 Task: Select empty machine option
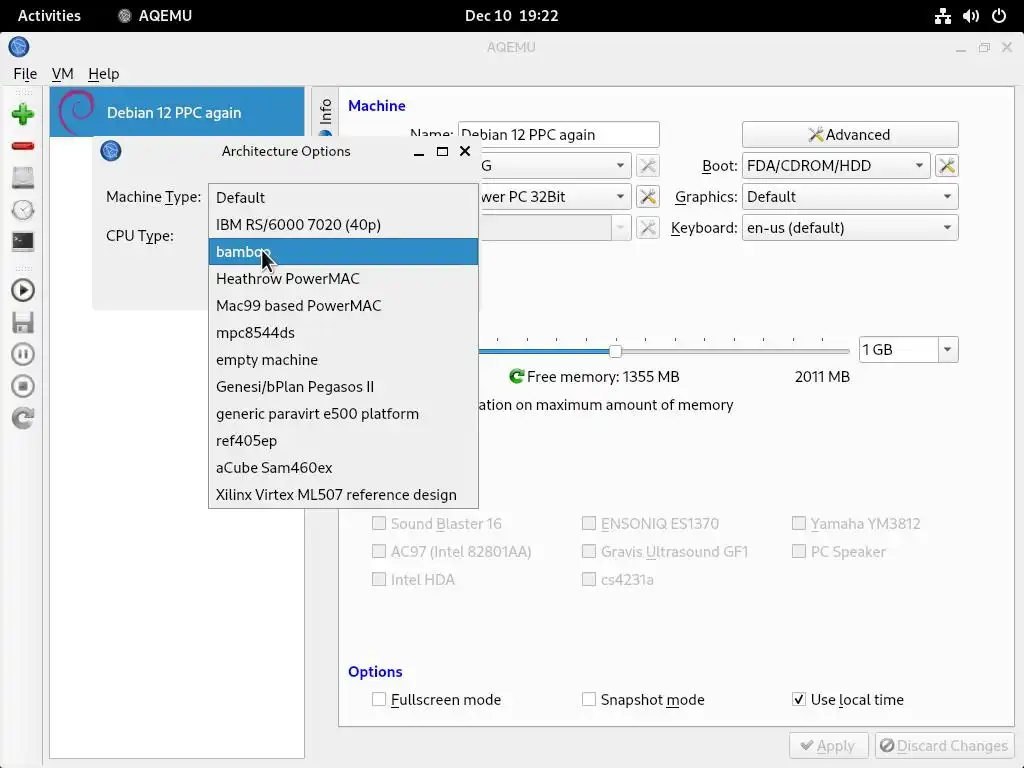(344, 360)
